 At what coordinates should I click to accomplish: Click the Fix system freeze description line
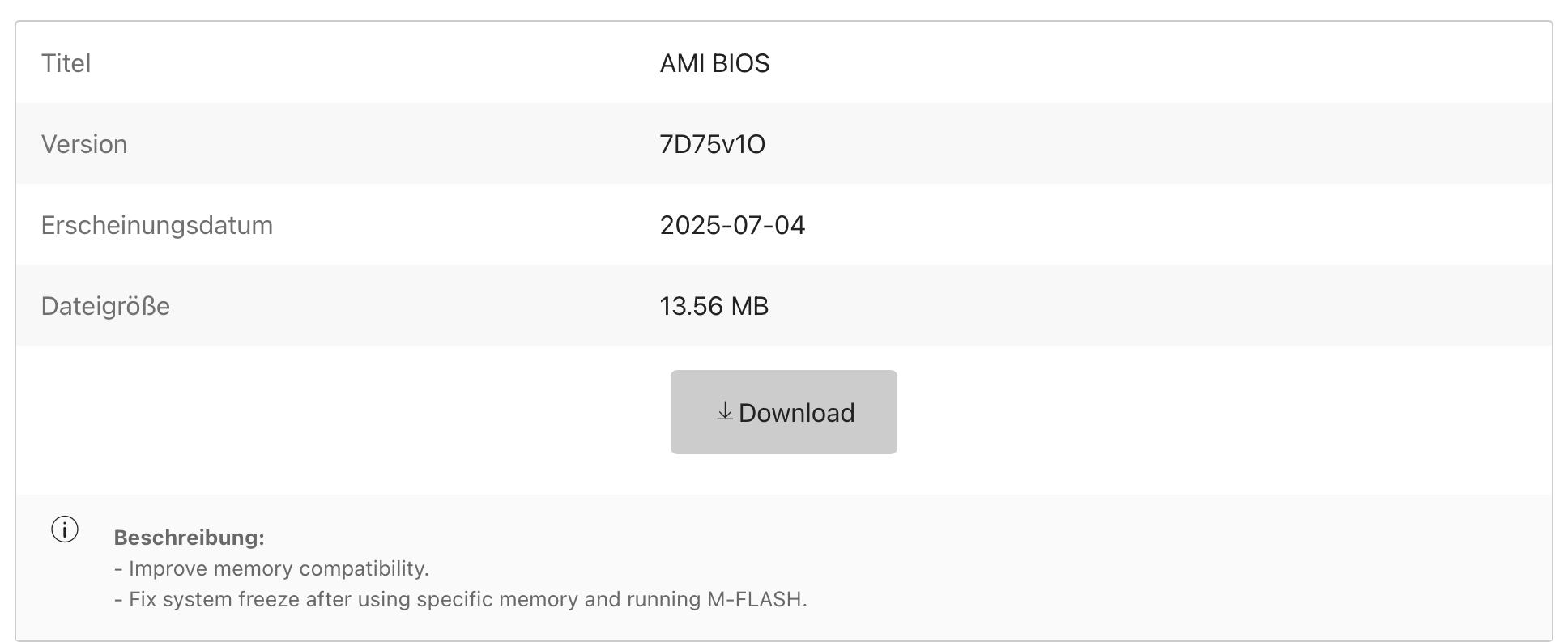[x=460, y=599]
